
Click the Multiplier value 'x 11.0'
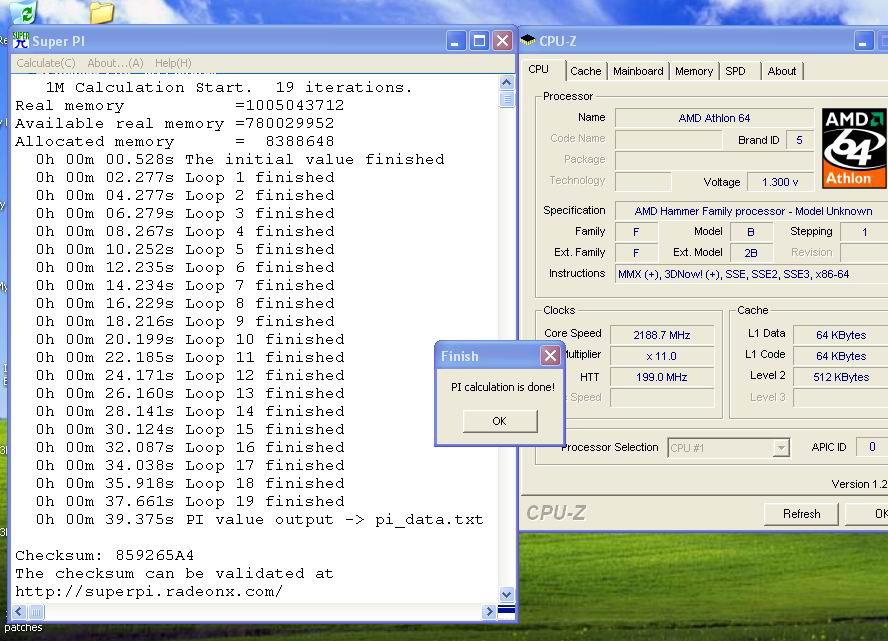(661, 356)
